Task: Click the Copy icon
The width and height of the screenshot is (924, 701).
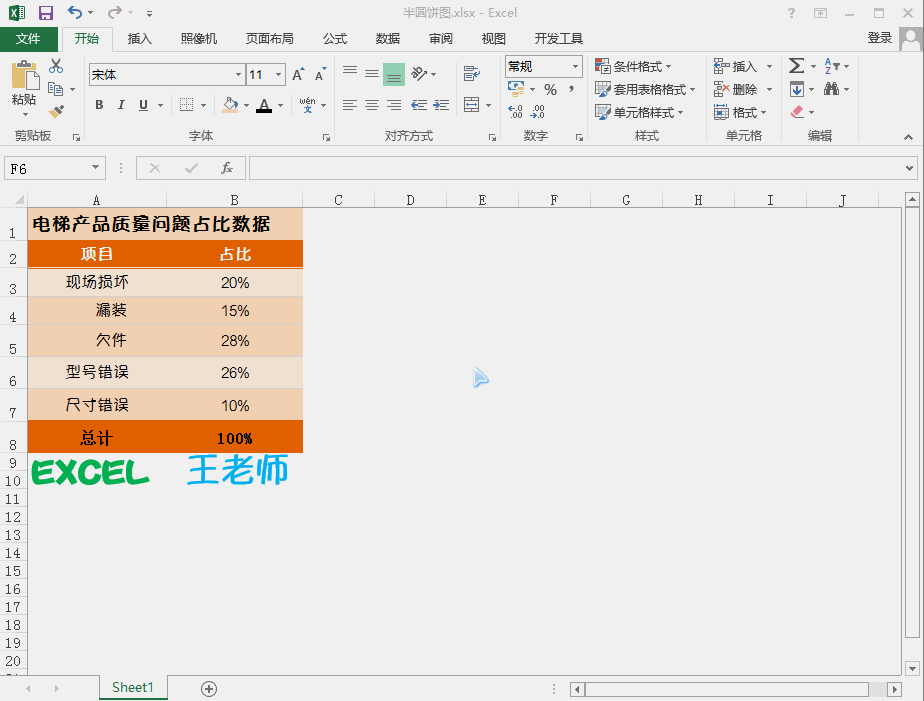Action: click(x=56, y=89)
